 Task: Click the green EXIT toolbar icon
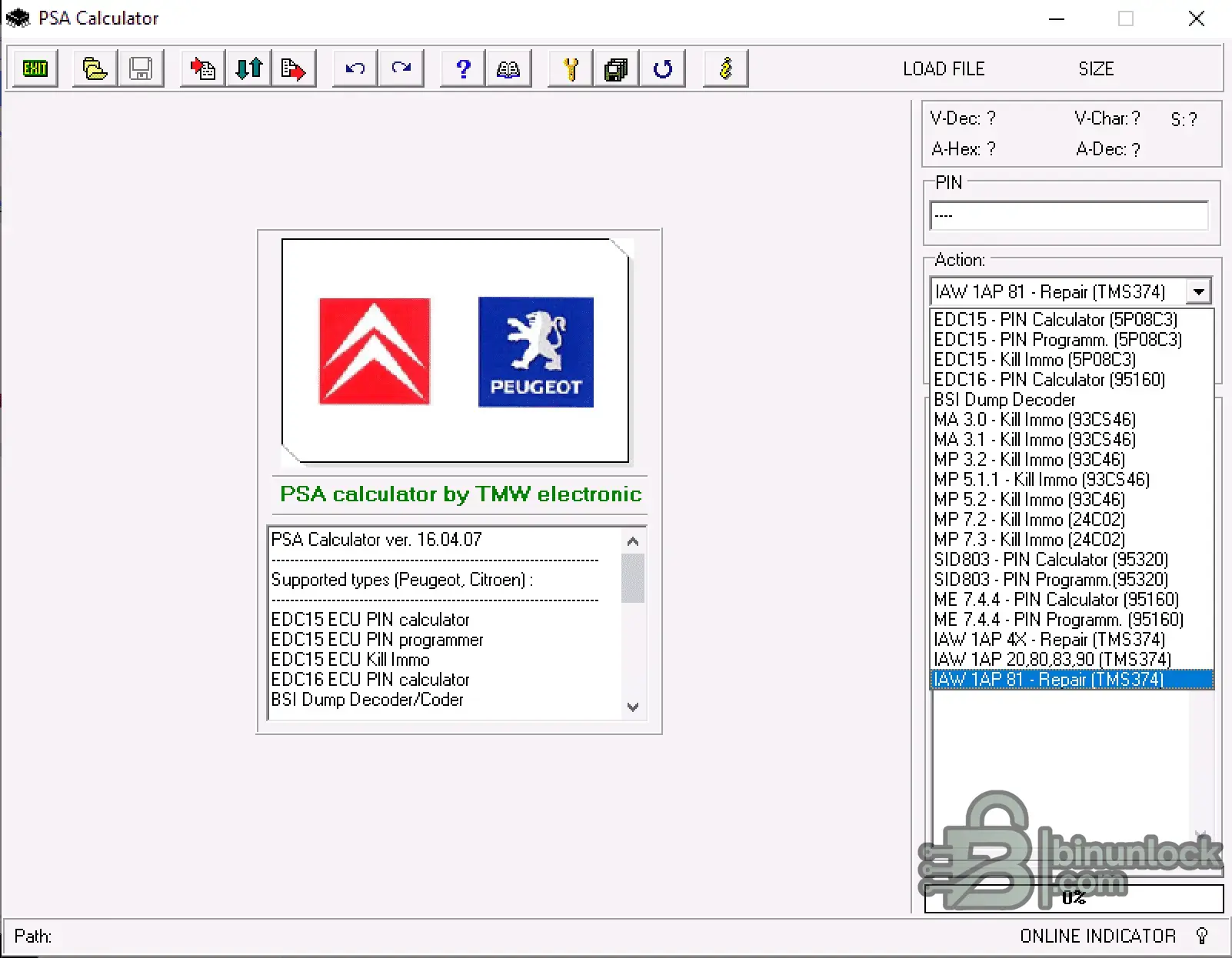pyautogui.click(x=35, y=68)
